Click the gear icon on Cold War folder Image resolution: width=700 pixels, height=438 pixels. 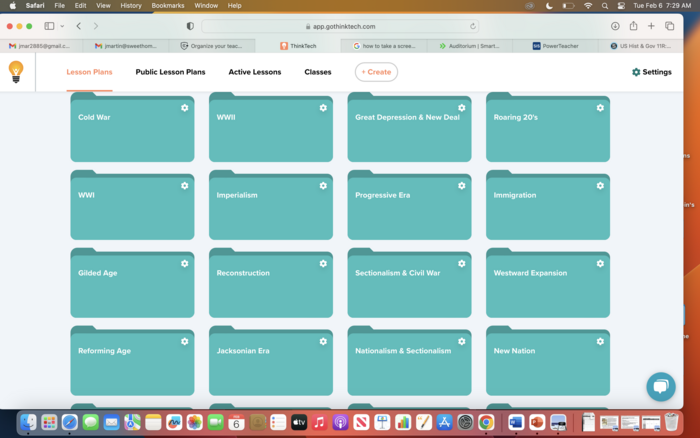[184, 108]
